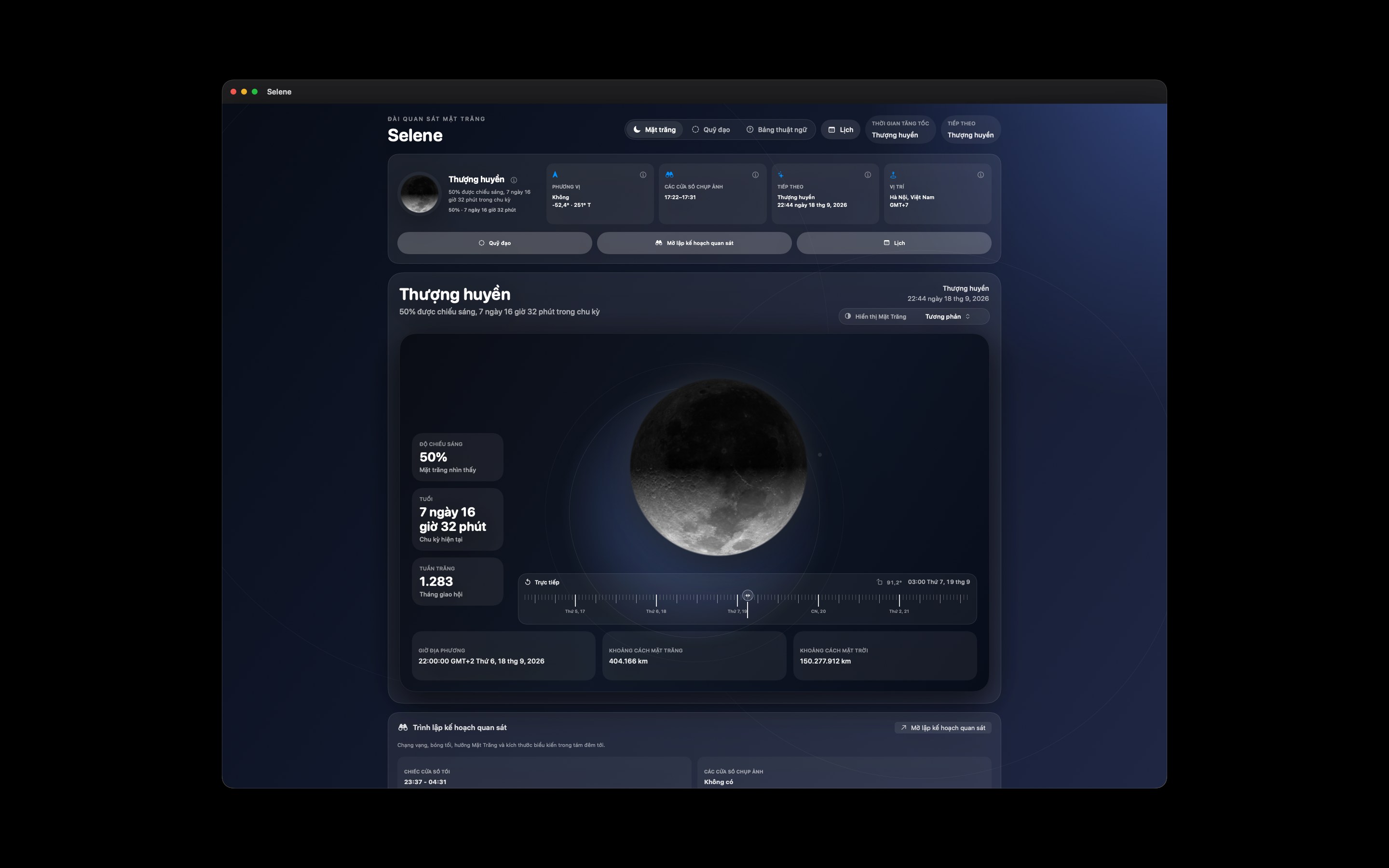Jump to CN, 20 timeline marker
The height and width of the screenshot is (868, 1389).
click(x=818, y=611)
